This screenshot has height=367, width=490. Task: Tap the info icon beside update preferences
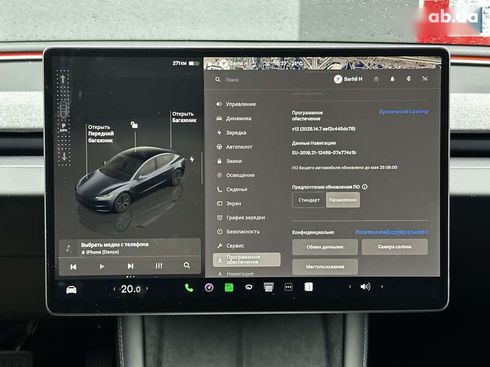point(365,187)
